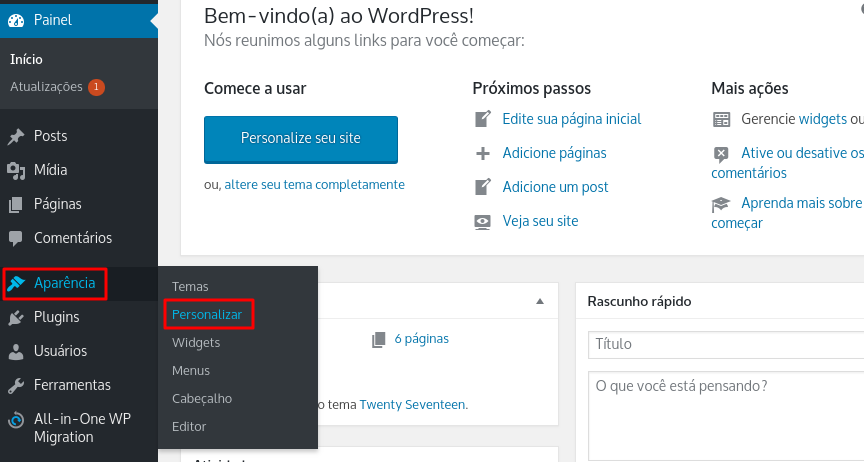The image size is (864, 462).
Task: Click the Personalize seu site button
Action: [301, 139]
